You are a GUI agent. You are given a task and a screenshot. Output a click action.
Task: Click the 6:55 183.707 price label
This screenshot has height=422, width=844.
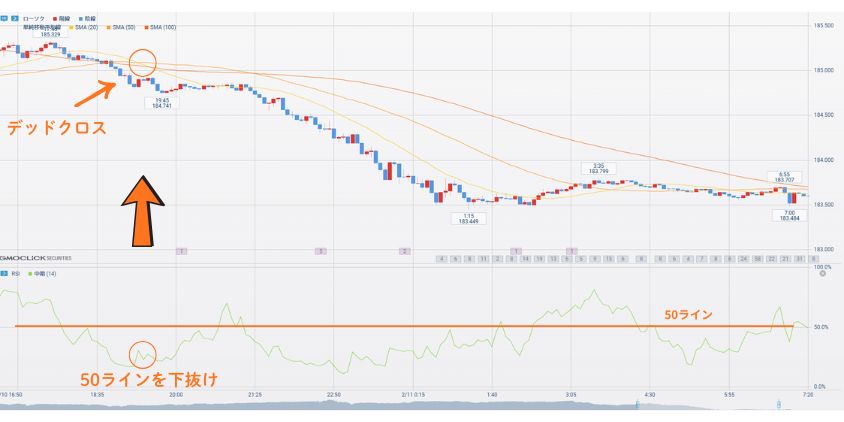pyautogui.click(x=784, y=177)
